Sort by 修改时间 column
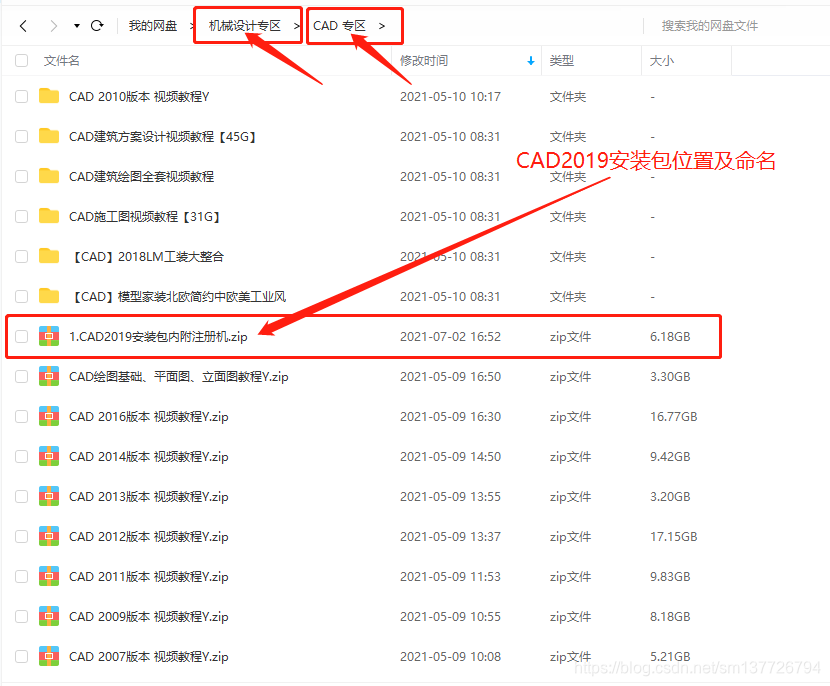The image size is (830, 686). pyautogui.click(x=424, y=60)
